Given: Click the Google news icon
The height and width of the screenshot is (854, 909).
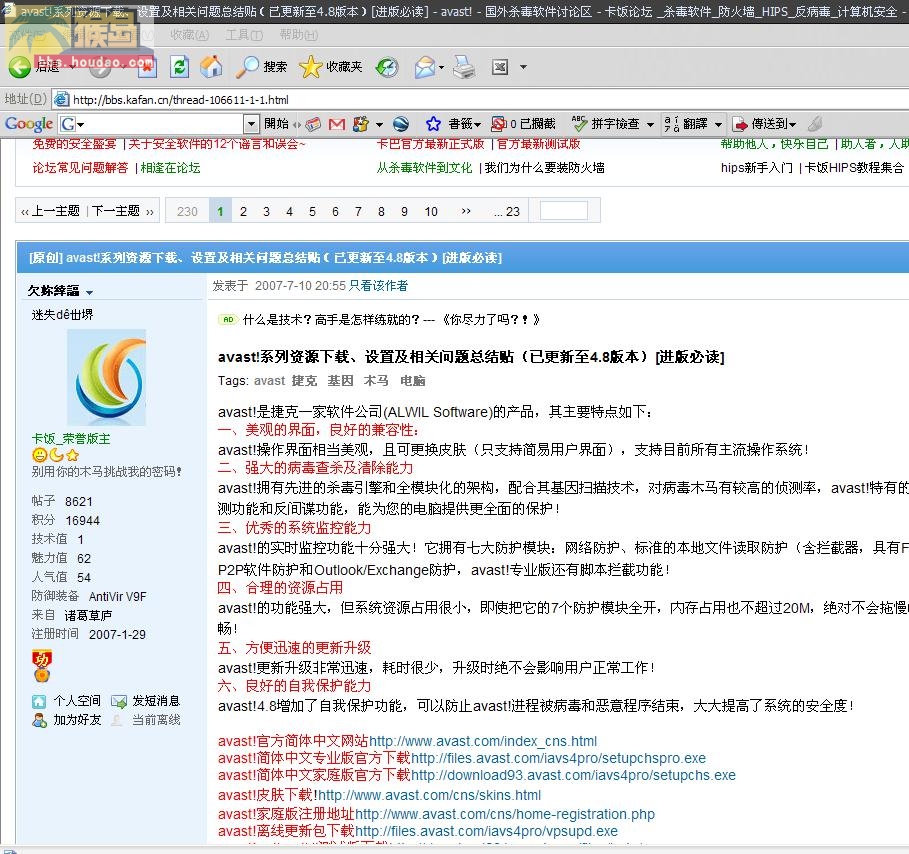Looking at the screenshot, I should coord(313,124).
